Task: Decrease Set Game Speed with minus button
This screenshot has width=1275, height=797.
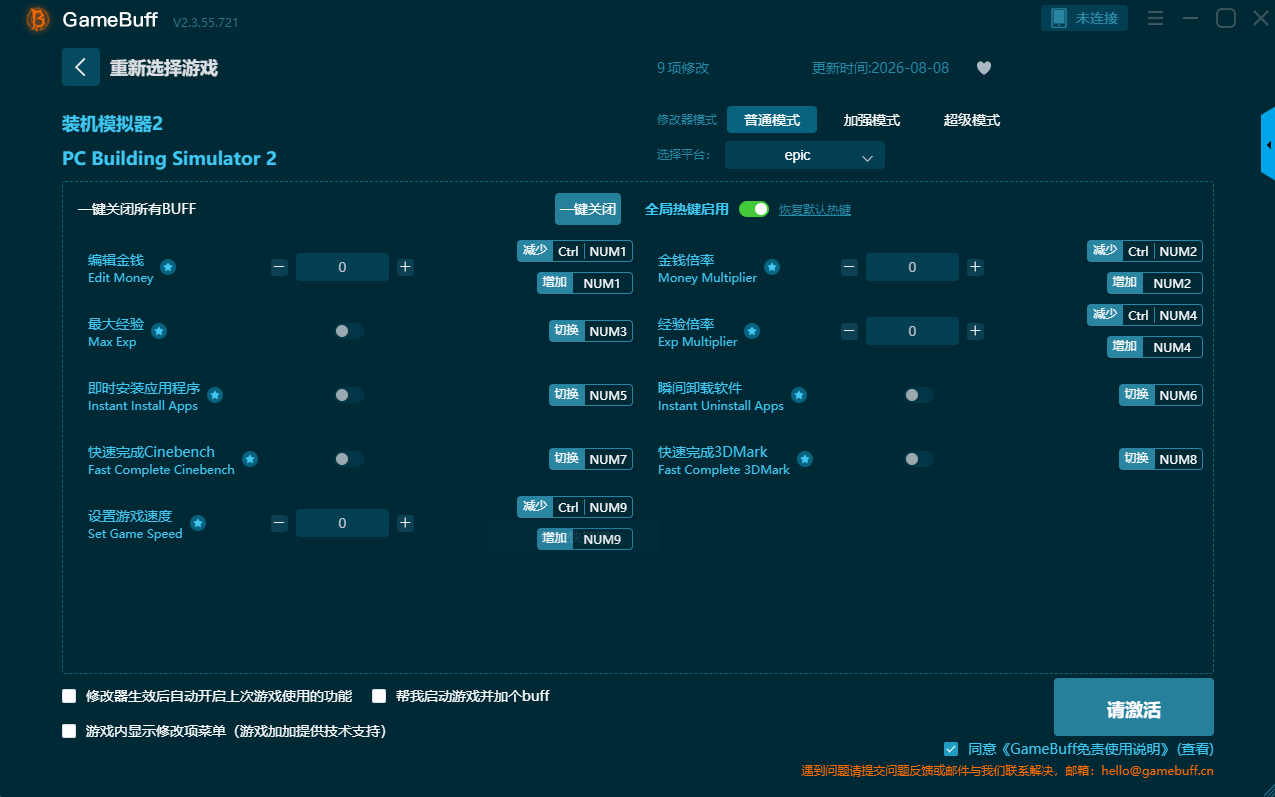Action: [x=280, y=523]
